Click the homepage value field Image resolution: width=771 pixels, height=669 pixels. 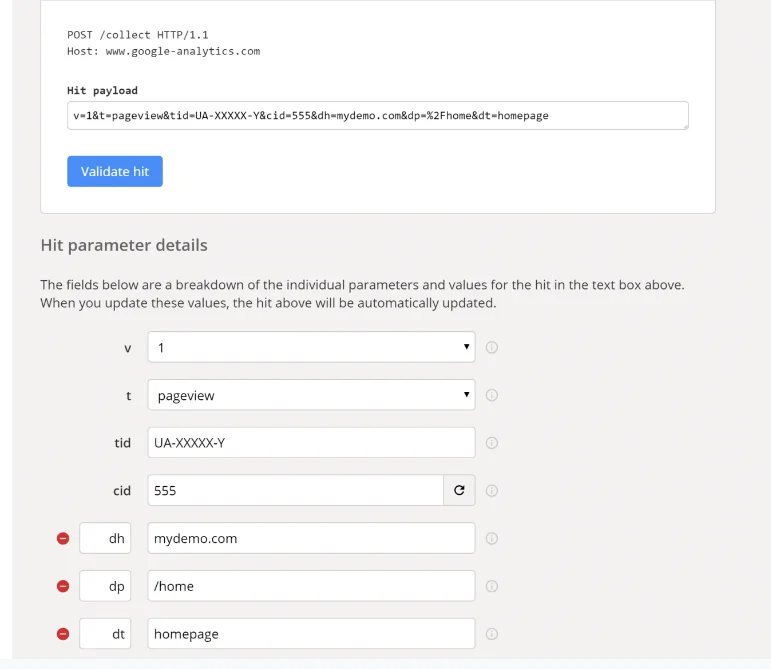[311, 633]
